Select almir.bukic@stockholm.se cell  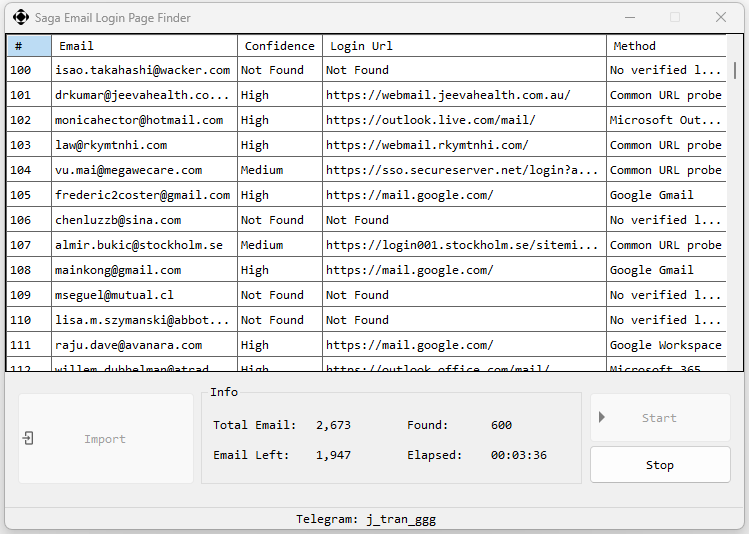click(x=144, y=245)
